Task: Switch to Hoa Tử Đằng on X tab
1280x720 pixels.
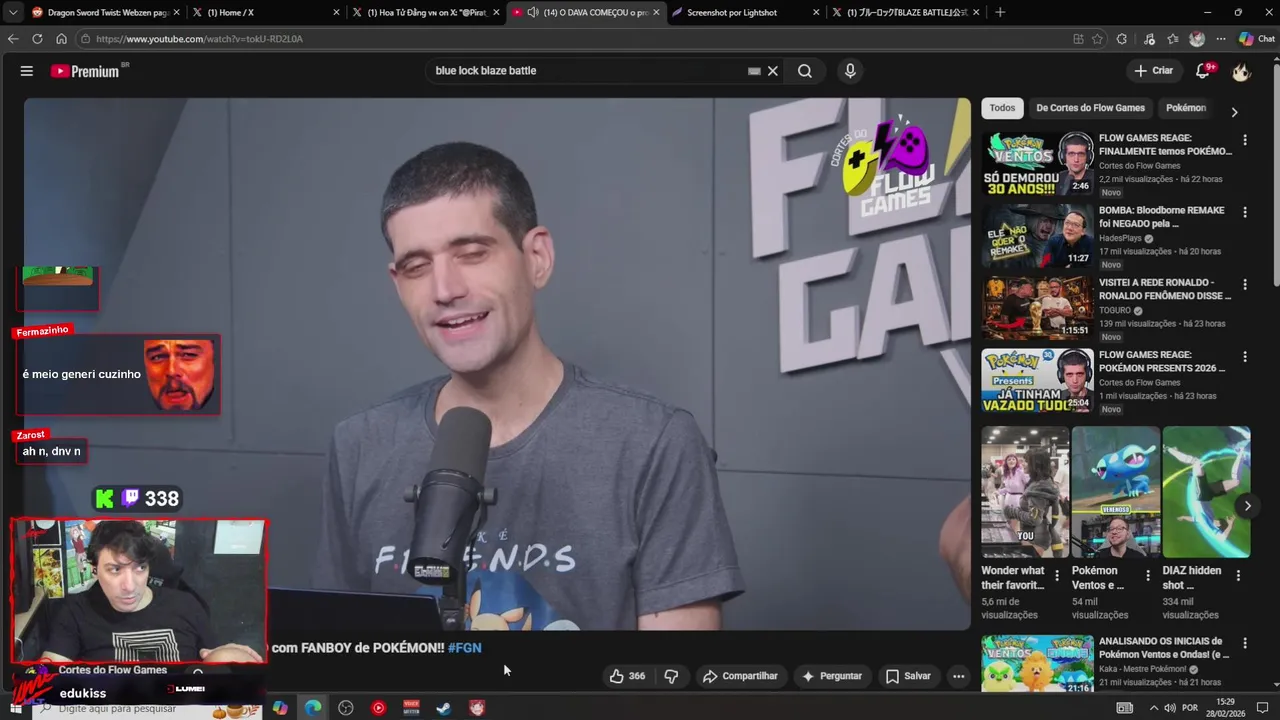Action: (x=425, y=12)
